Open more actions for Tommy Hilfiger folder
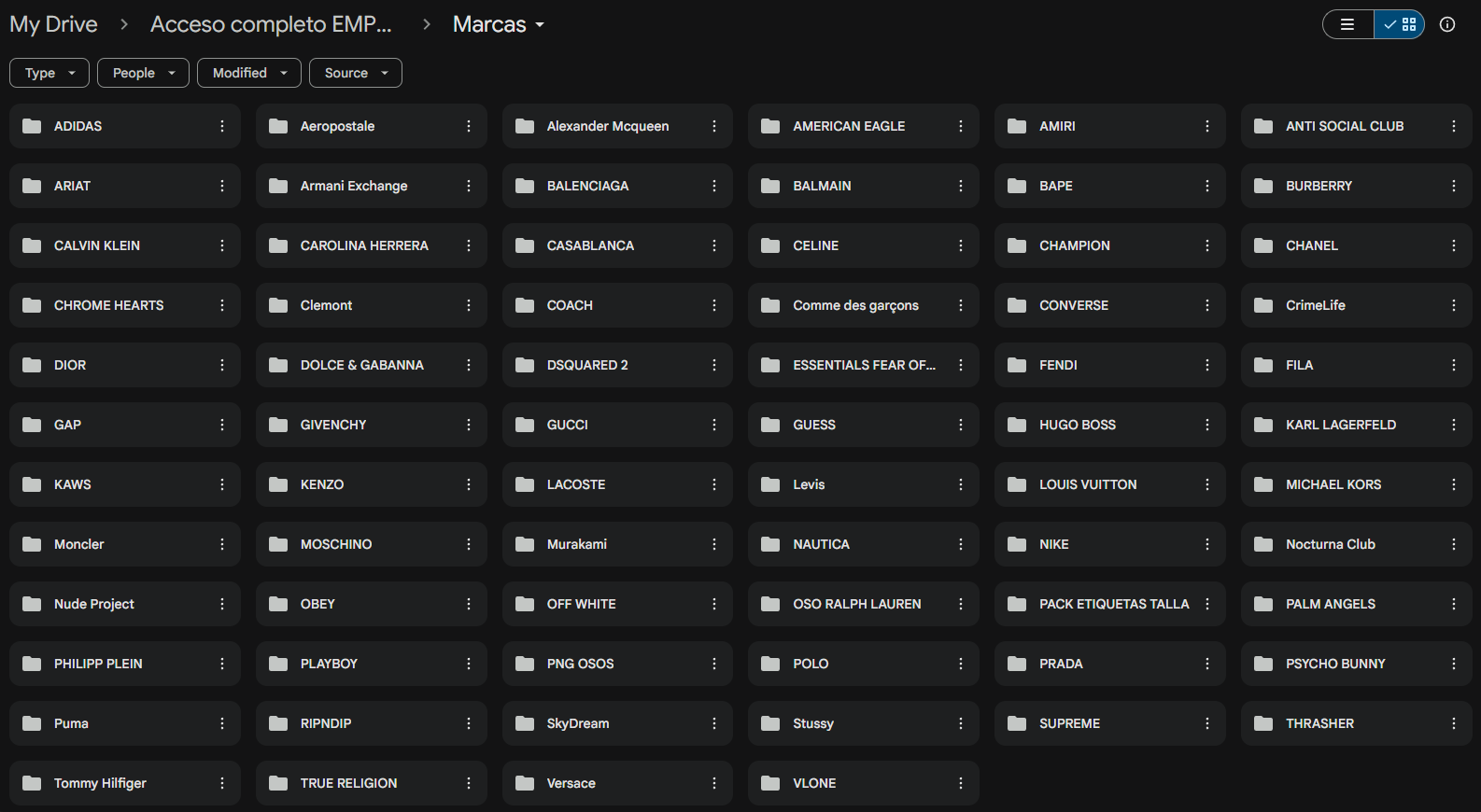 click(222, 783)
